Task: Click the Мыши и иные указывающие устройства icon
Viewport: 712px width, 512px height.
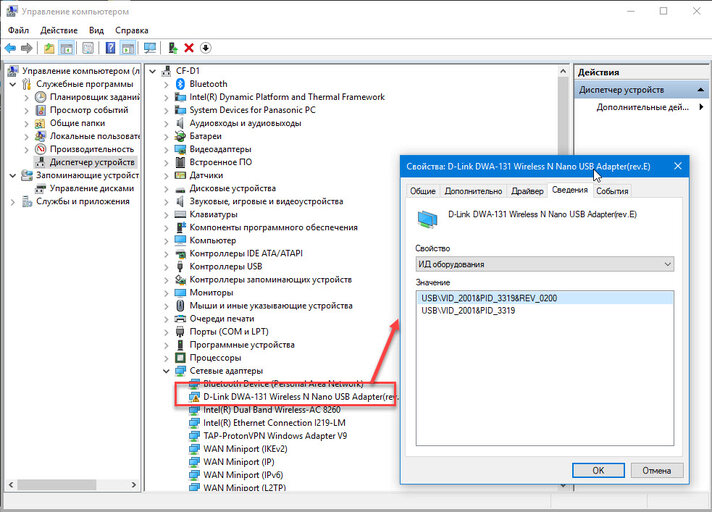Action: pos(180,306)
